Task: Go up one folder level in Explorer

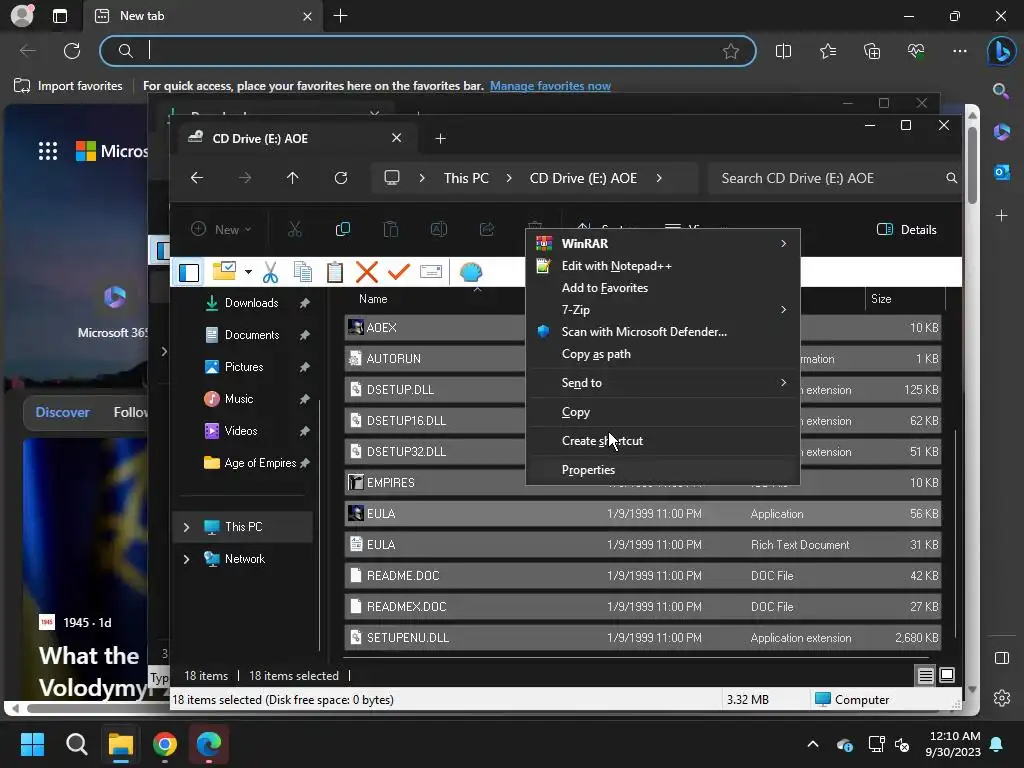Action: 293,178
